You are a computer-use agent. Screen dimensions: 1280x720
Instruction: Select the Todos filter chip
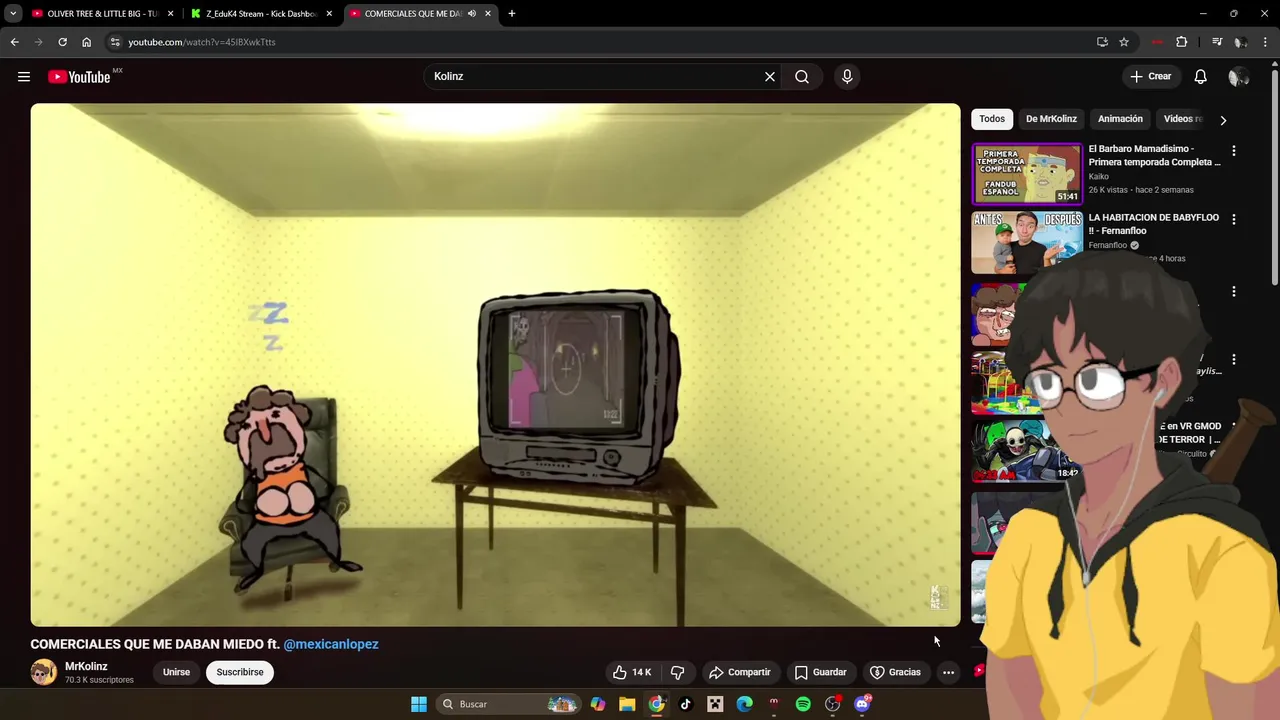click(x=992, y=119)
